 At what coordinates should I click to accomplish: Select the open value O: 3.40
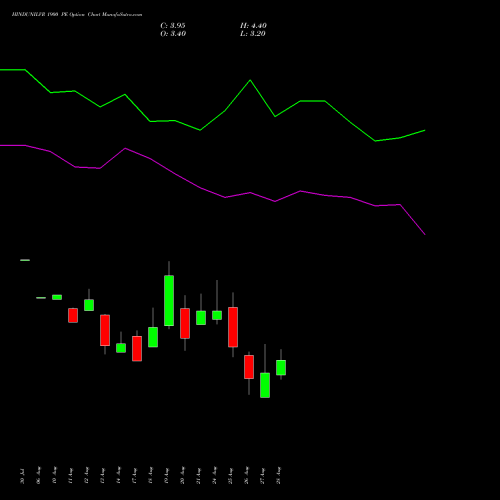173,34
